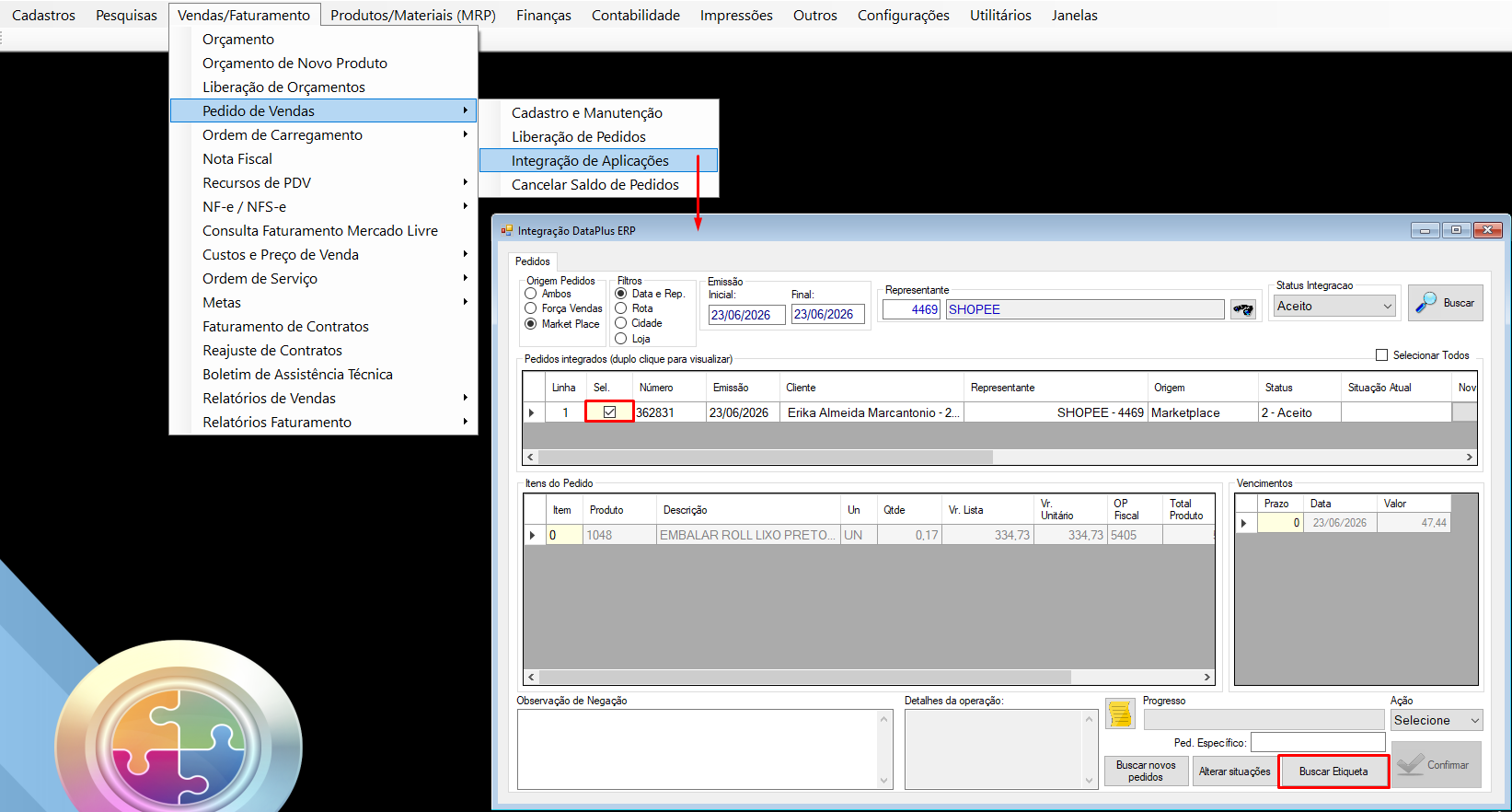Expand NF-e / NFS-e submenu

pyautogui.click(x=324, y=206)
